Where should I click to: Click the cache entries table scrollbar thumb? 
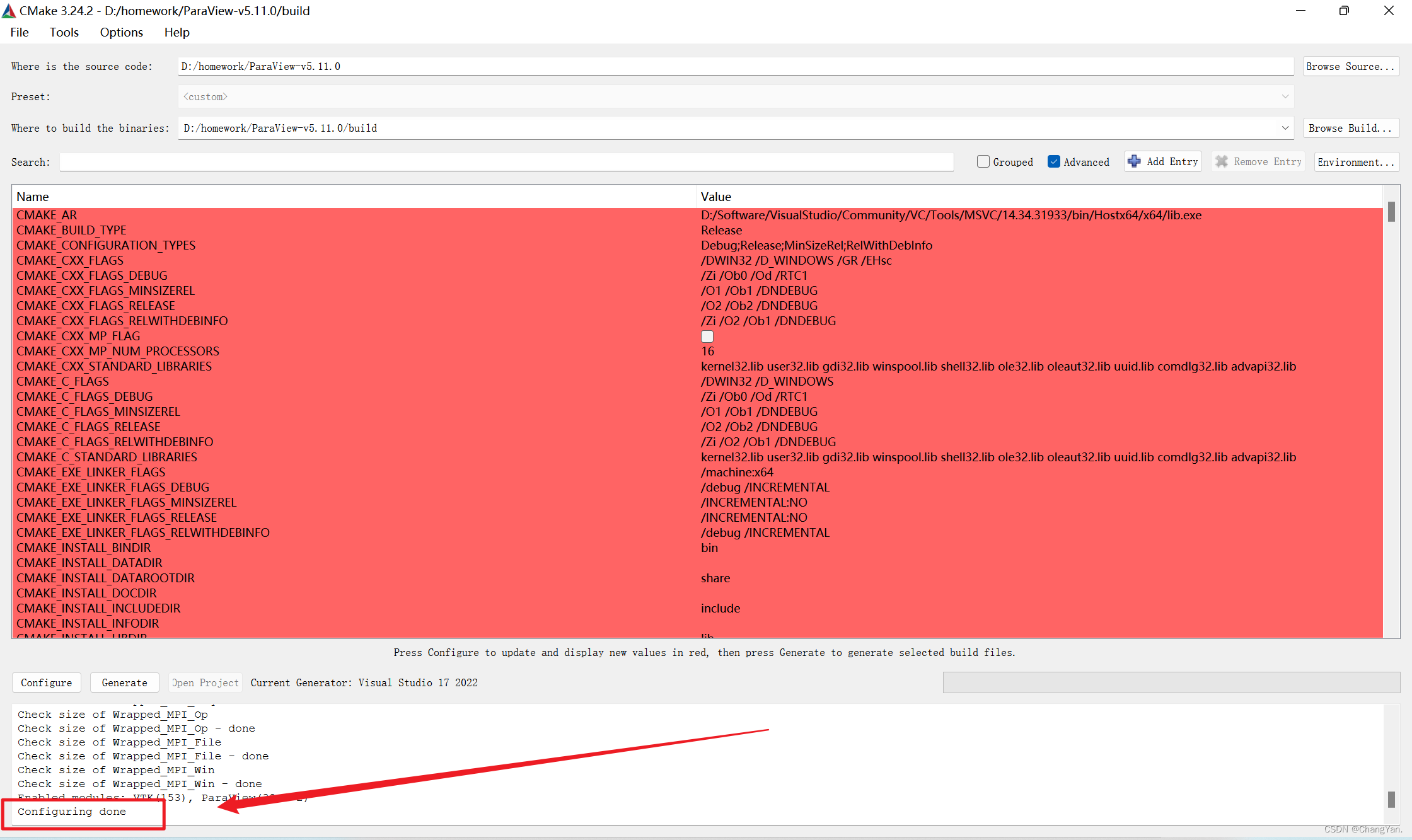[1391, 212]
